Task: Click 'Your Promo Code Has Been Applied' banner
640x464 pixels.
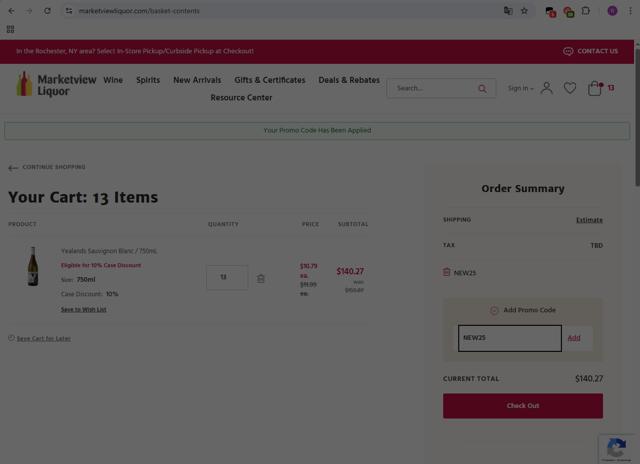Action: (317, 131)
